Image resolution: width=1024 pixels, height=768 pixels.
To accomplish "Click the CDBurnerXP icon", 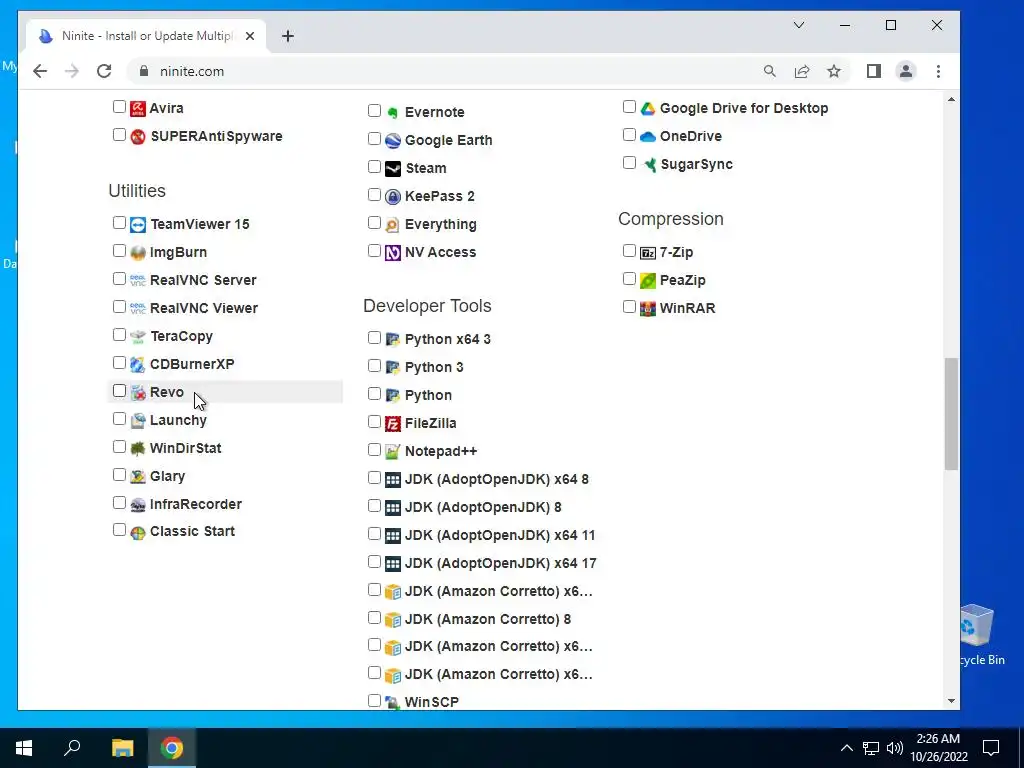I will tap(138, 364).
